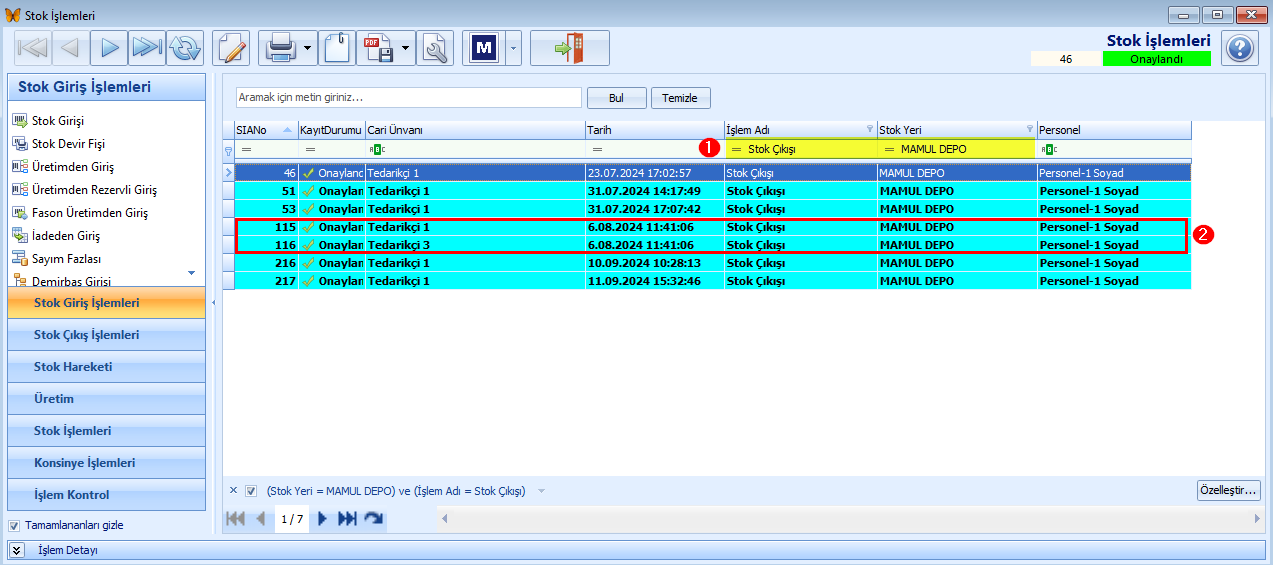Image resolution: width=1273 pixels, height=565 pixels.
Task: Expand the İşlem Detayı panel
Action: point(17,550)
